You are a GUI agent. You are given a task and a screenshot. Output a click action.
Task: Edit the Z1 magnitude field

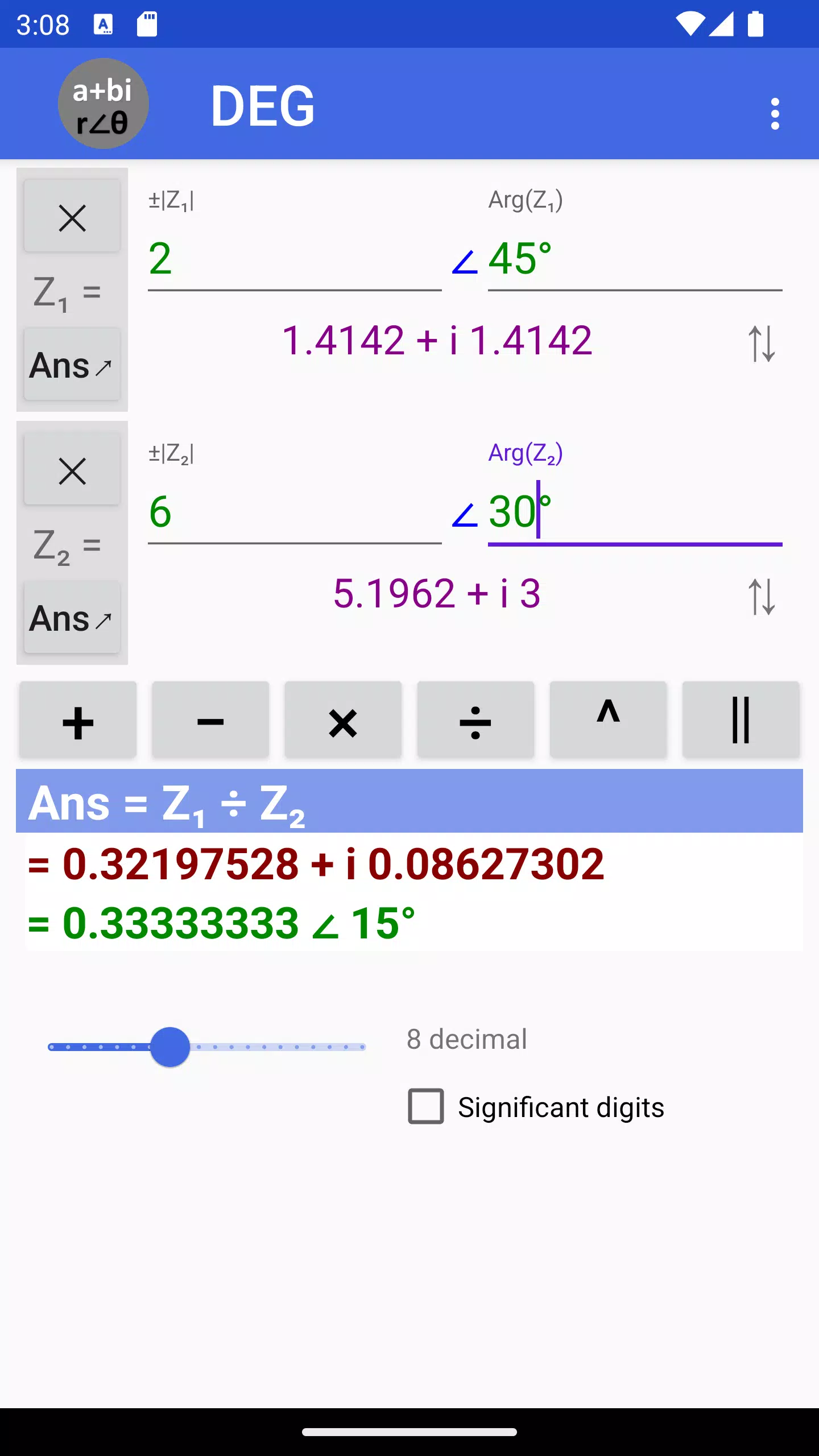click(x=295, y=259)
